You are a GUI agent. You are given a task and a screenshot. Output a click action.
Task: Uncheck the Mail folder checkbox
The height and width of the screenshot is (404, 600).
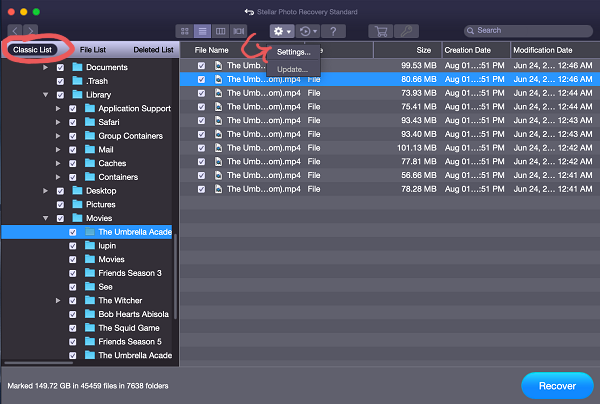click(72, 150)
